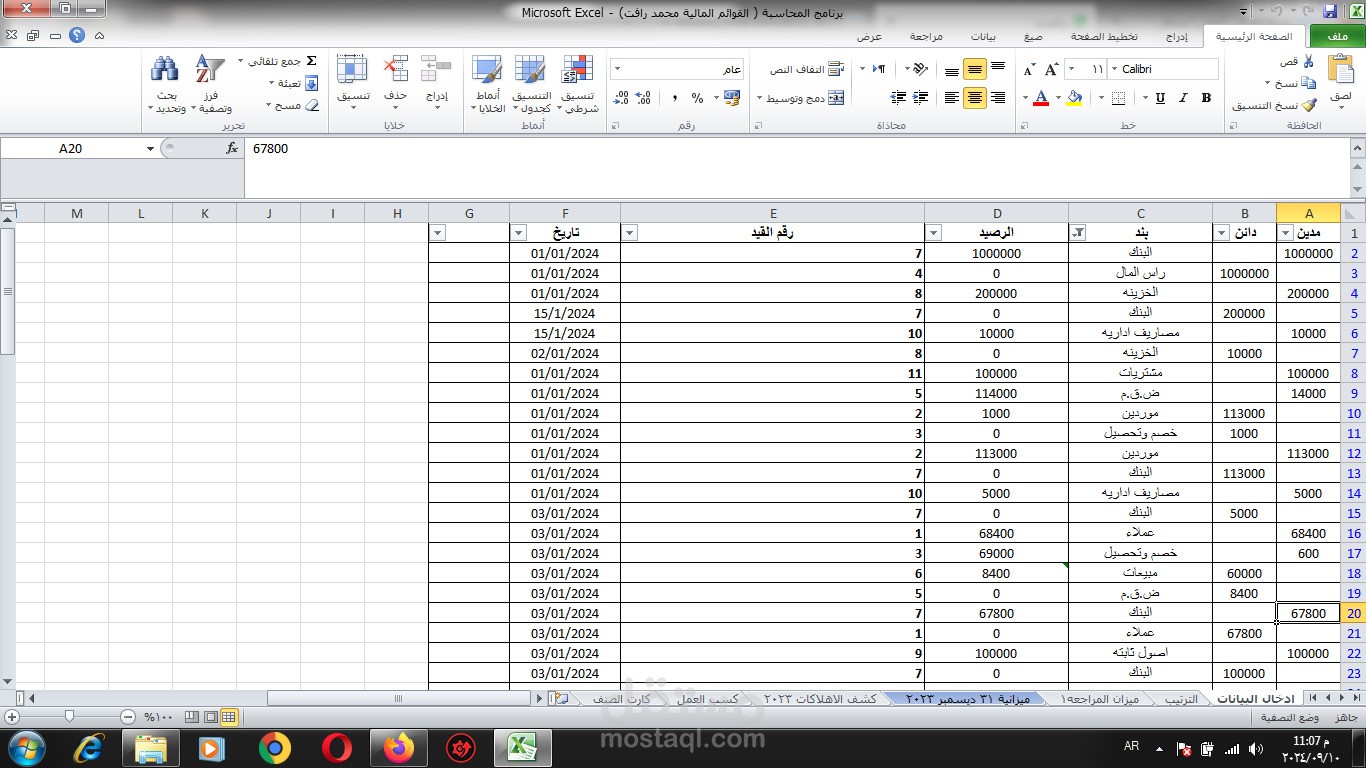
Task: Open filter dropdown for مدين column
Action: pyautogui.click(x=1287, y=233)
